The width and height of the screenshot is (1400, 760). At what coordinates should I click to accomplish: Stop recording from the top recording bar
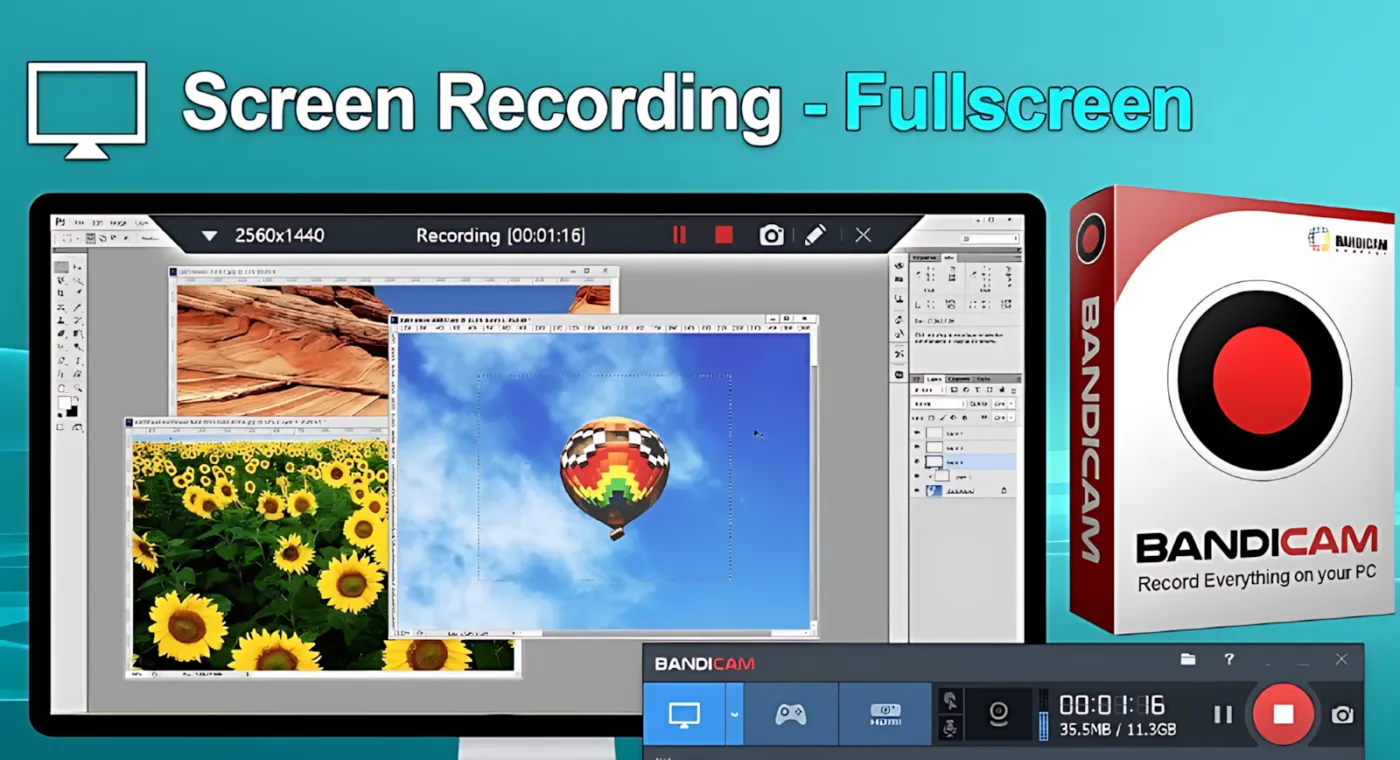point(724,235)
